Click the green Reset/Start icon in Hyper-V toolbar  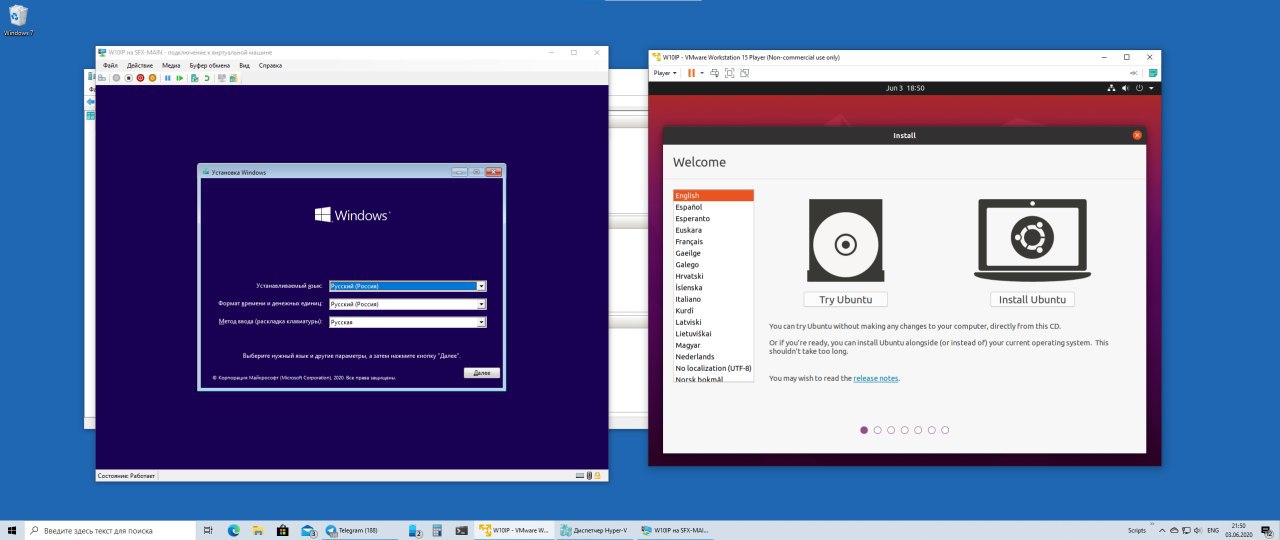click(180, 77)
